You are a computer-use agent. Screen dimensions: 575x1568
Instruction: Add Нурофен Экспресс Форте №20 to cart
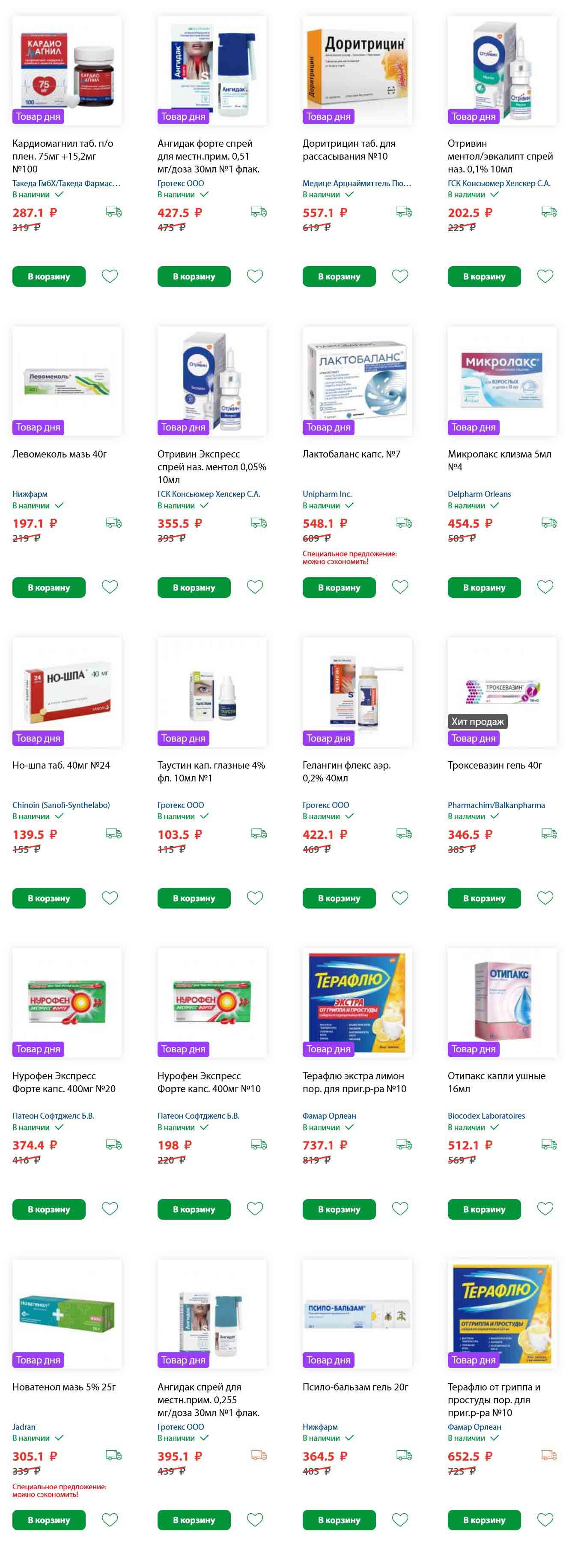(x=49, y=1209)
